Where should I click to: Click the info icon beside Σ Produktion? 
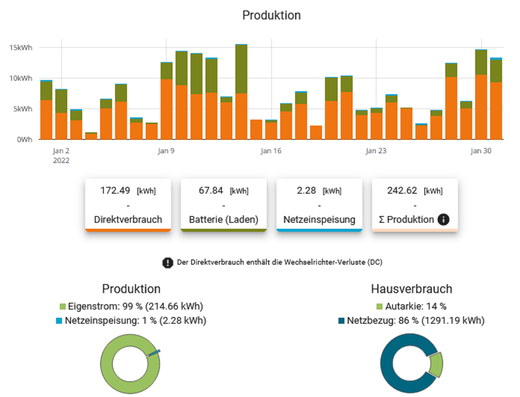coord(443,219)
